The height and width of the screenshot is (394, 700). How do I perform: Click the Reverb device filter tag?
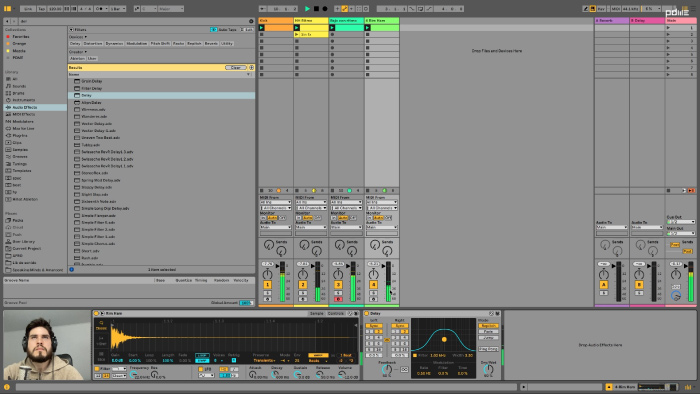(x=211, y=44)
